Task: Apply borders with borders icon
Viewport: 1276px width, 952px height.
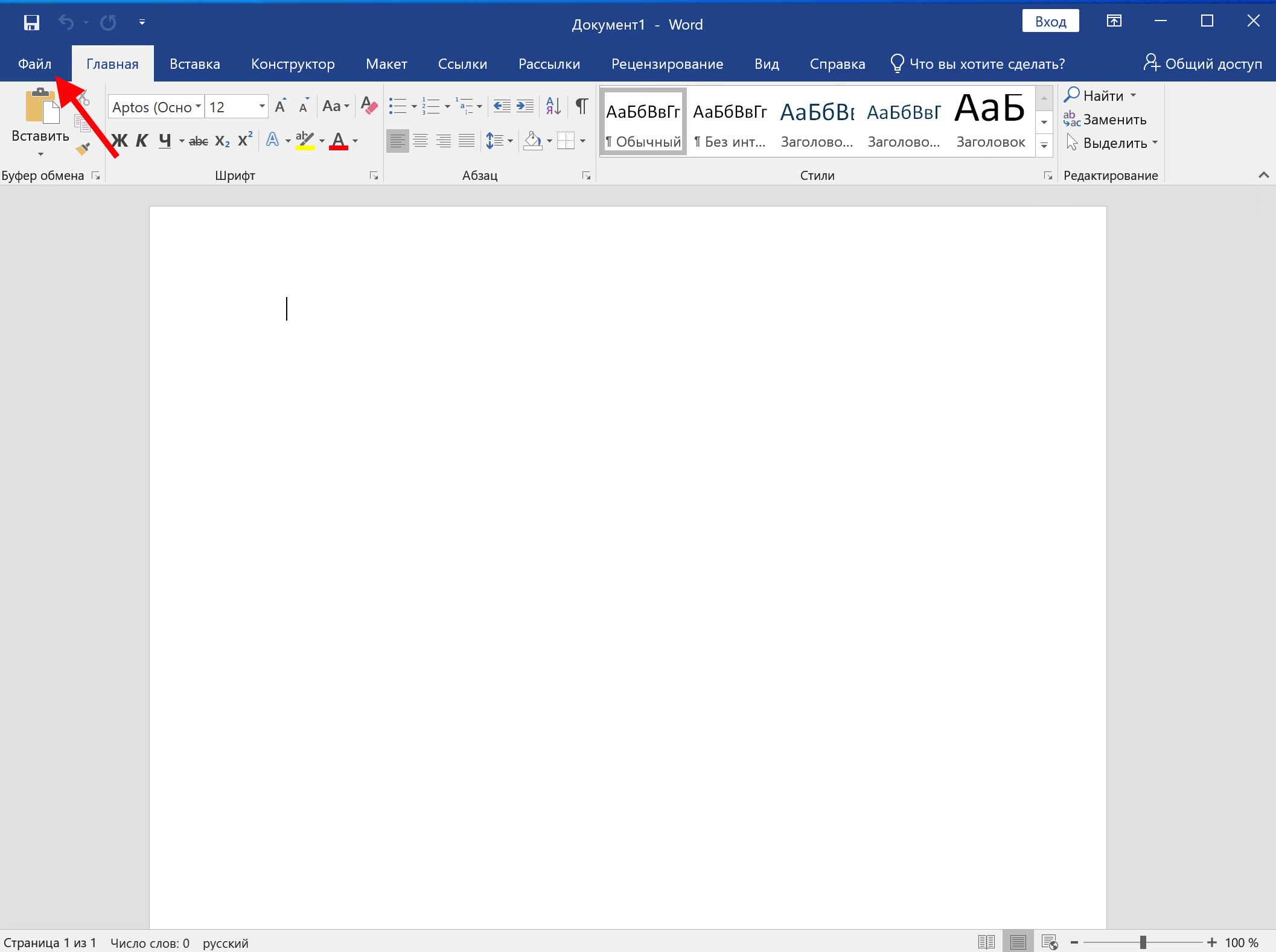Action: point(566,141)
